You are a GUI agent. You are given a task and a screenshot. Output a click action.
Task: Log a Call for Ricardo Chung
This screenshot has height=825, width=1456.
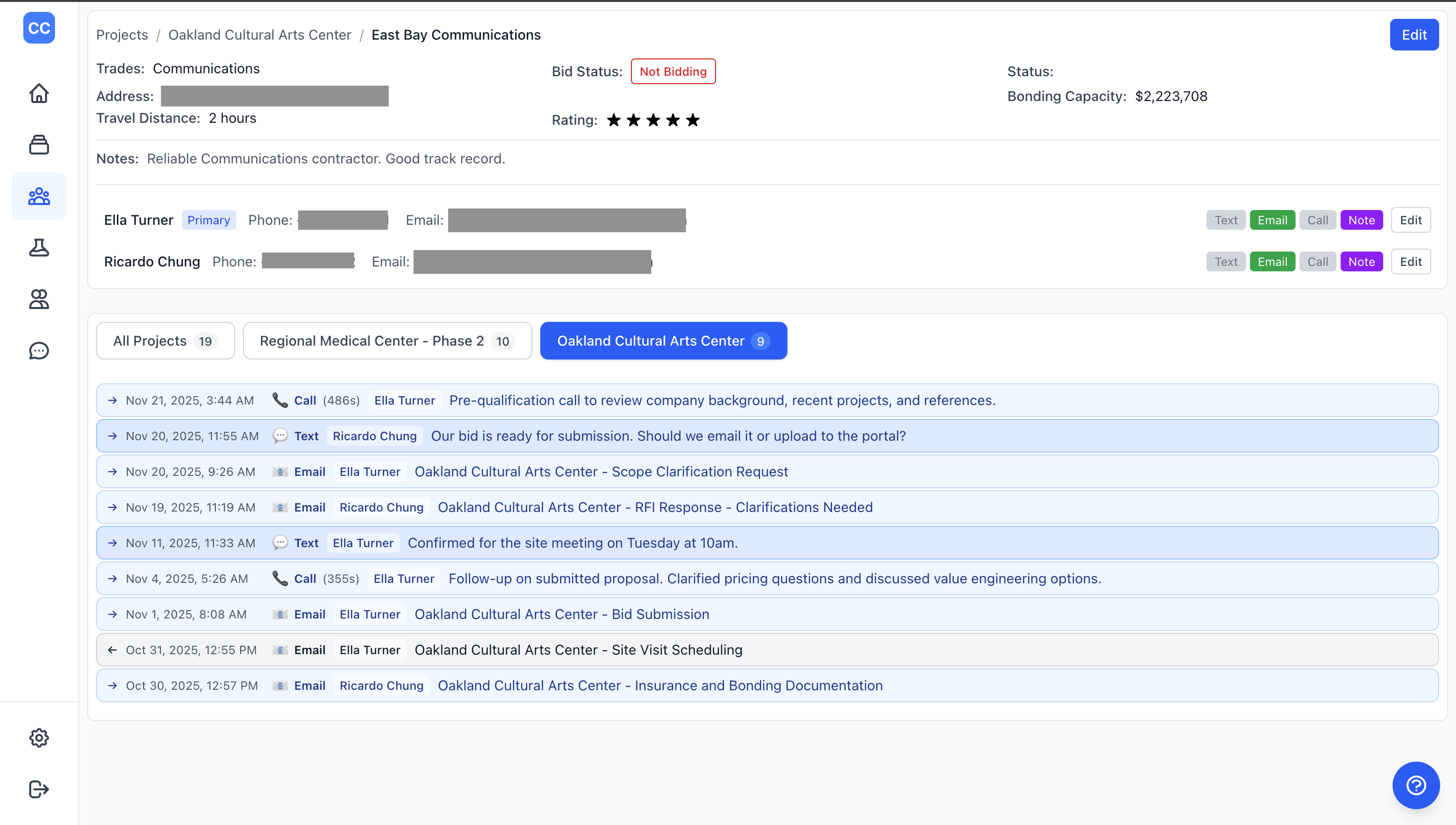[1317, 261]
